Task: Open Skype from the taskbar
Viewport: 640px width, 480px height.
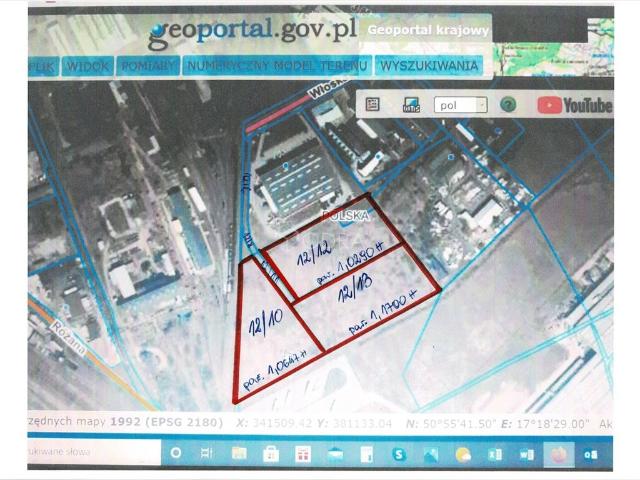Action: [399, 454]
